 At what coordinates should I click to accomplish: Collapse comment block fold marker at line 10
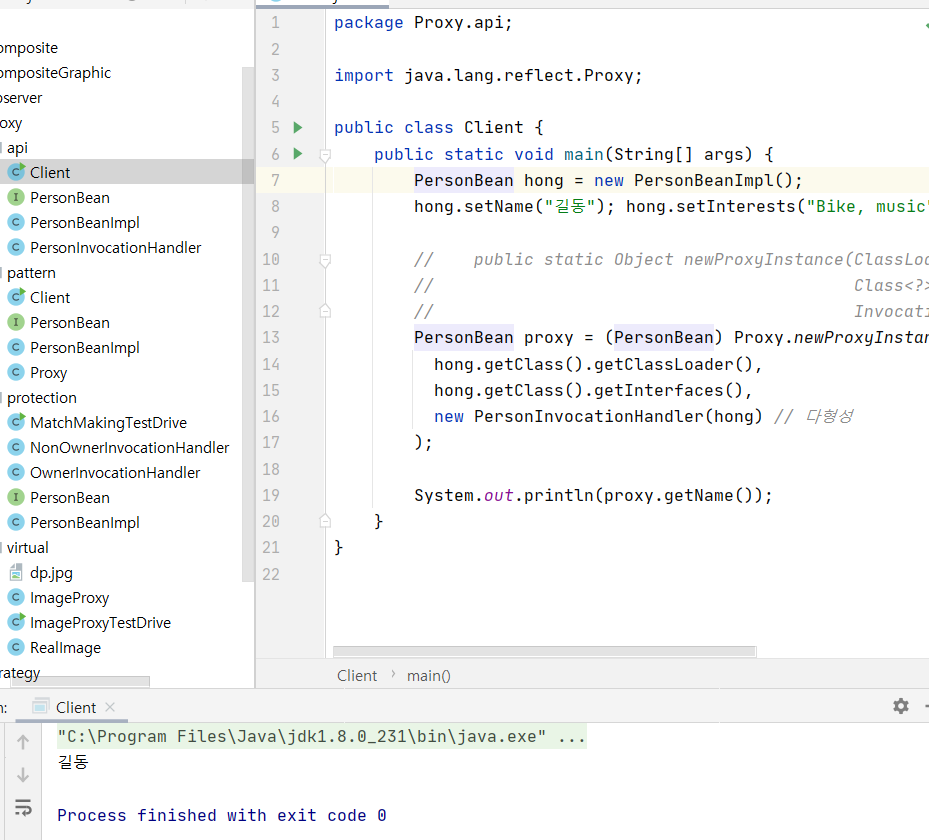tap(325, 260)
